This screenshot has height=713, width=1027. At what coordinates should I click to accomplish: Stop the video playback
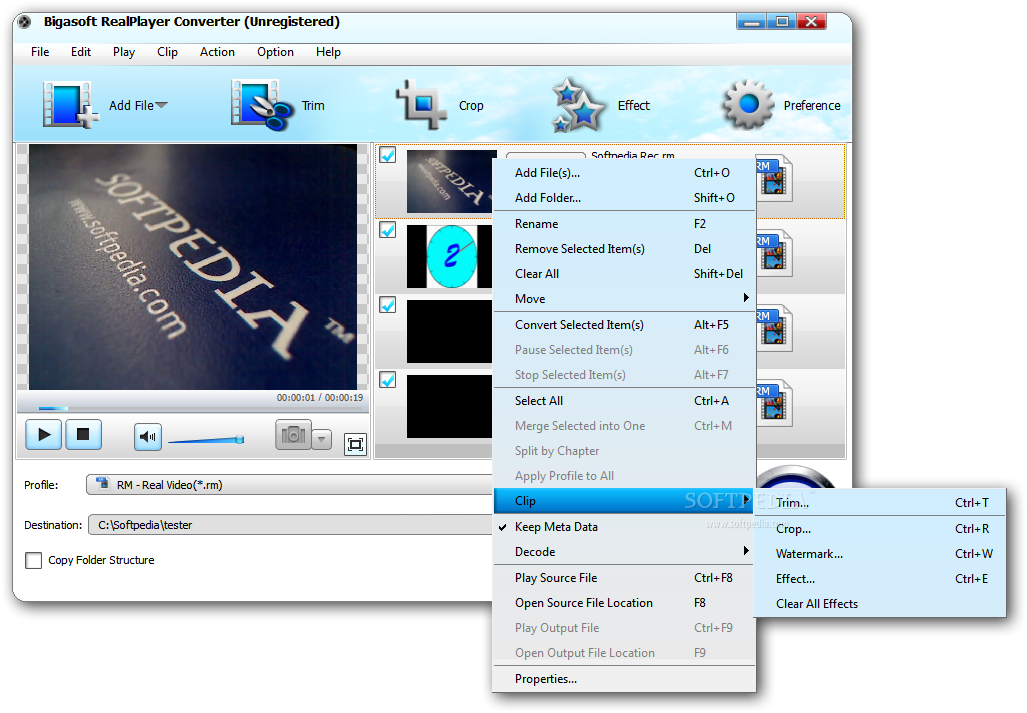(x=83, y=435)
